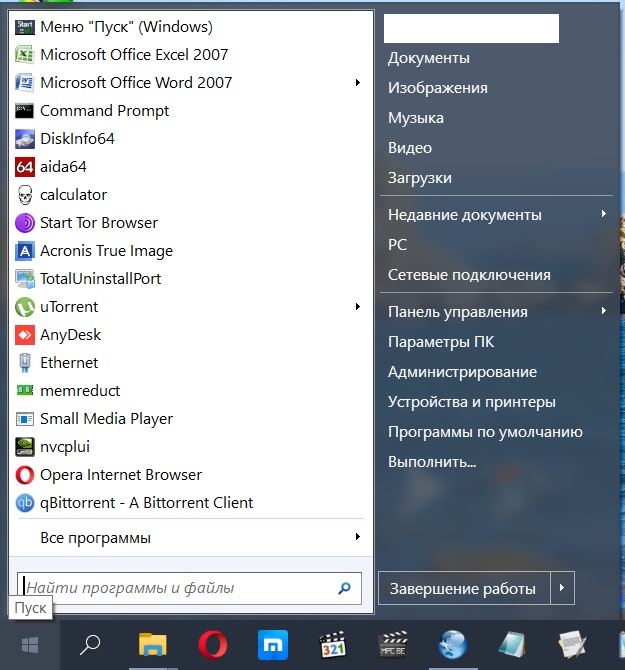Launch Microsoft Office Excel 2007 icon
The width and height of the screenshot is (625, 670).
coord(25,55)
